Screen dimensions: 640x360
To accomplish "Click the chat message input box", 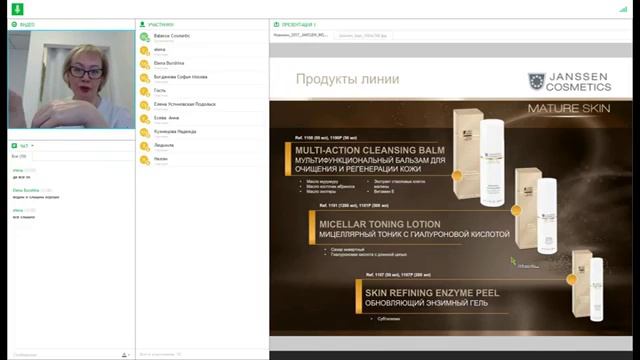I will coord(65,355).
